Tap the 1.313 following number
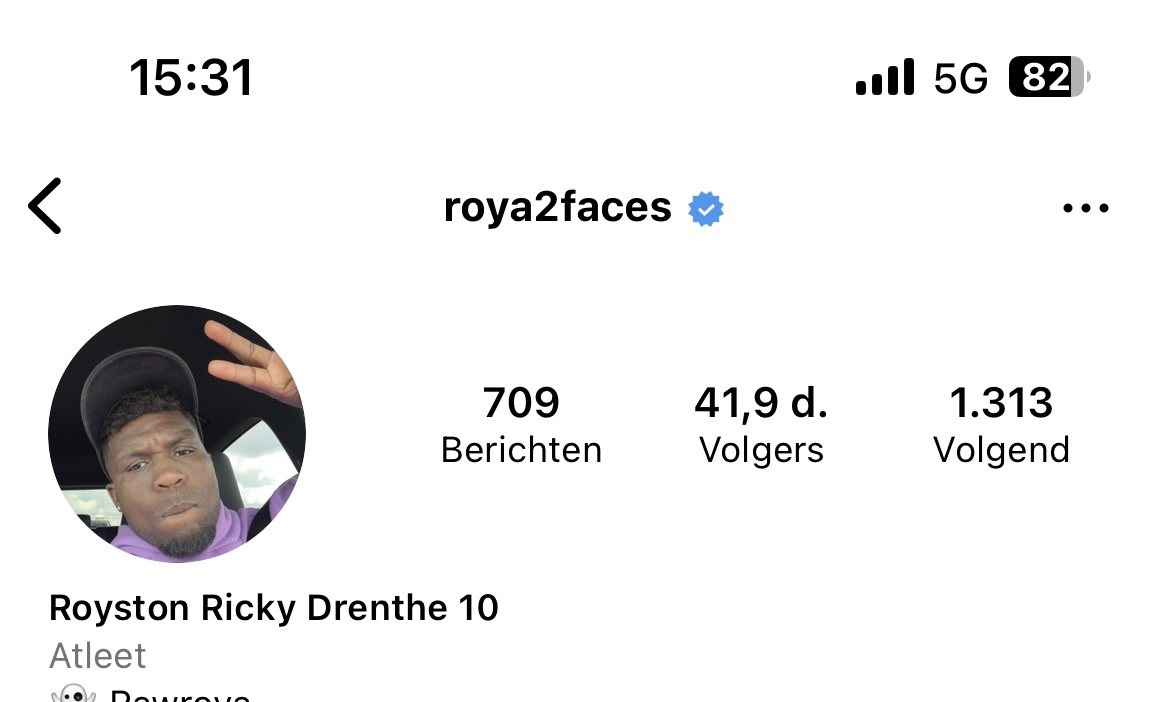Image resolution: width=1170 pixels, height=702 pixels. pyautogui.click(x=1001, y=403)
